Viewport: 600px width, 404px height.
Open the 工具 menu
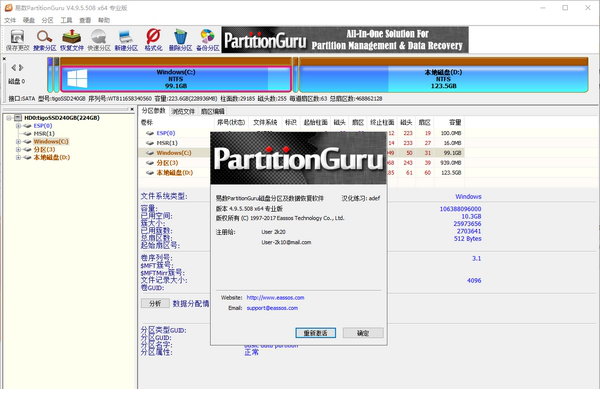[x=66, y=20]
